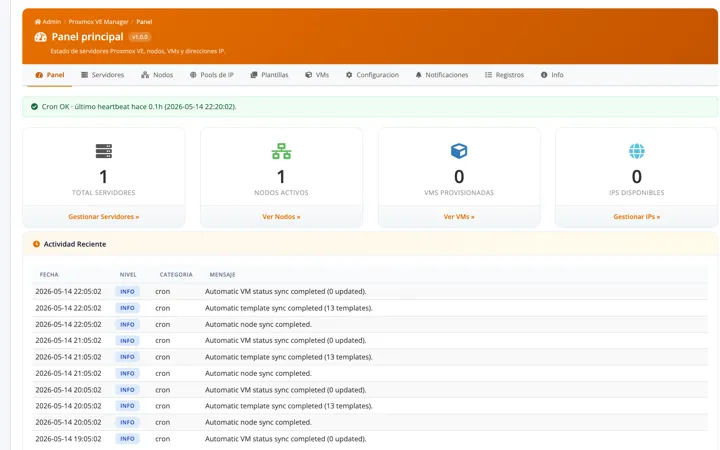Click the Proxmox VE Manager breadcrumb link

(x=99, y=22)
